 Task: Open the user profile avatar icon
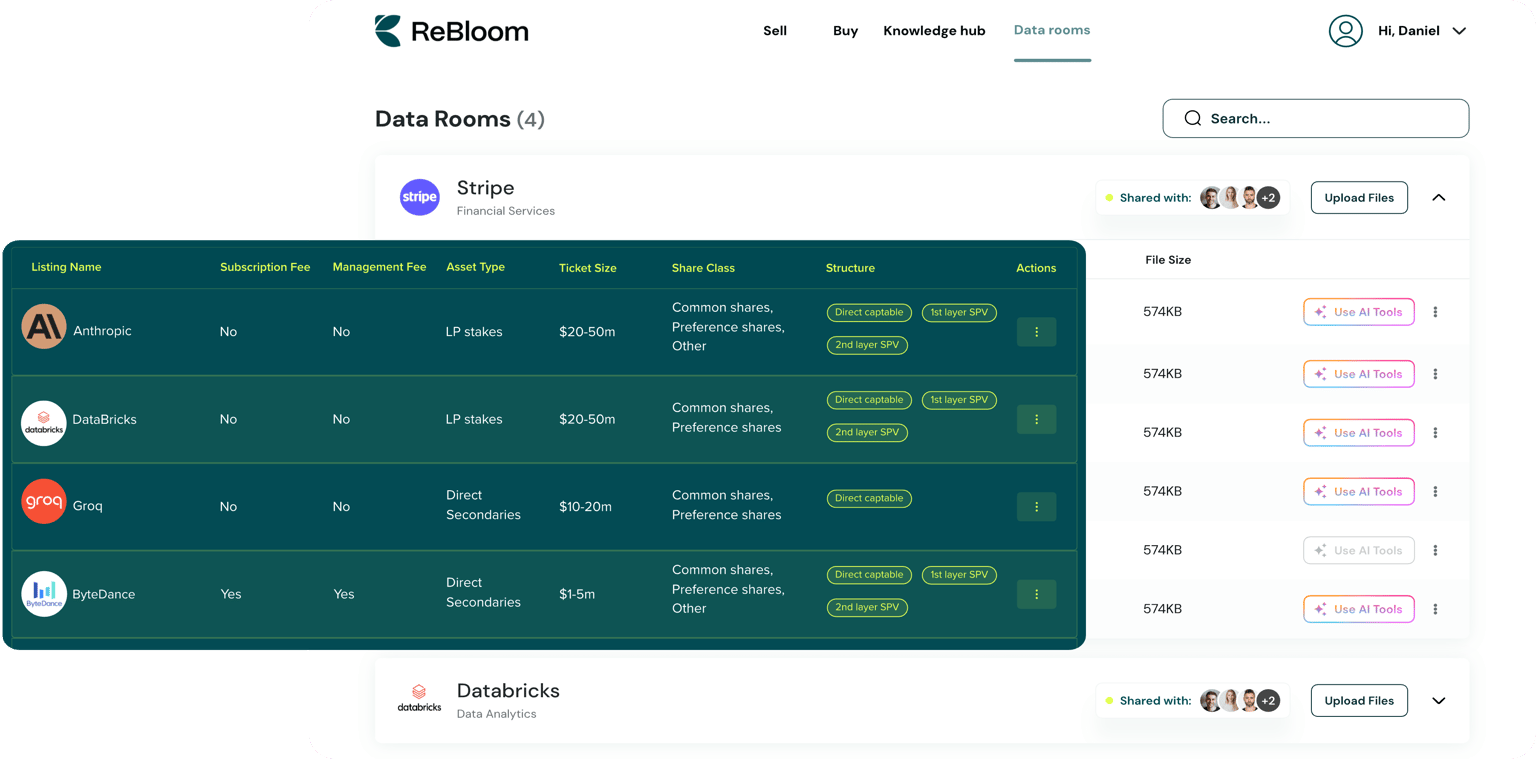point(1345,31)
